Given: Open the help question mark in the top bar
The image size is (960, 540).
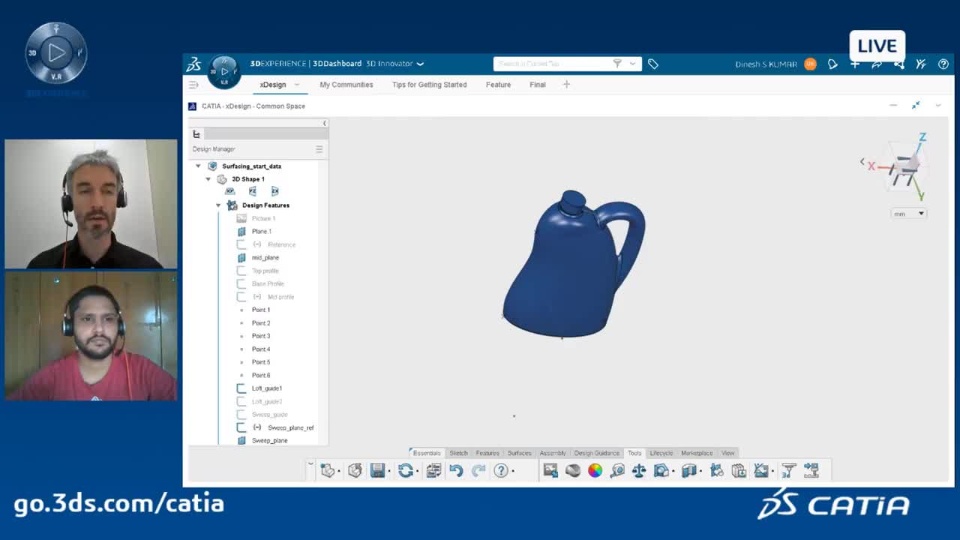Looking at the screenshot, I should tap(943, 64).
